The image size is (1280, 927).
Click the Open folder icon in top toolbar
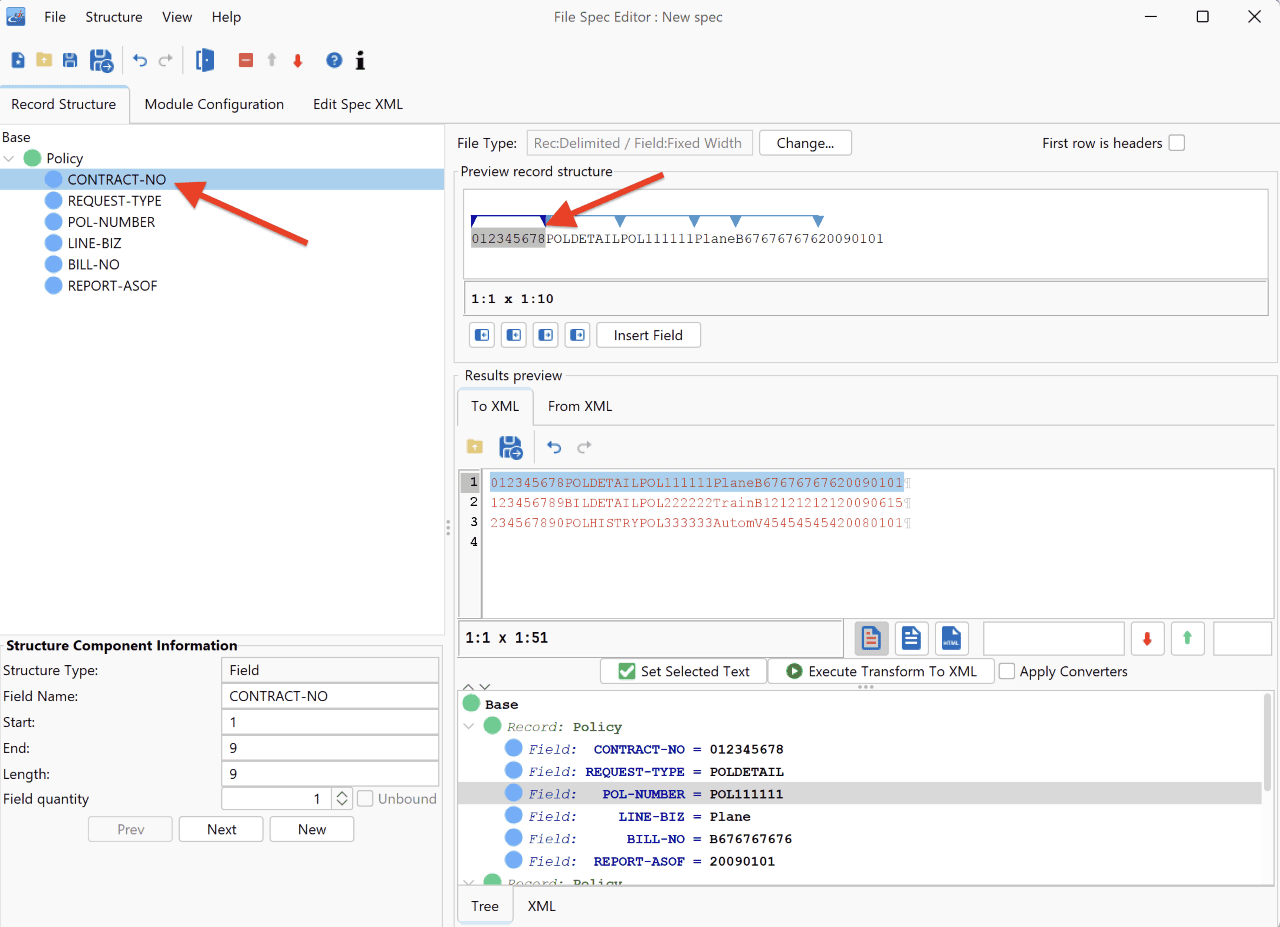tap(44, 61)
